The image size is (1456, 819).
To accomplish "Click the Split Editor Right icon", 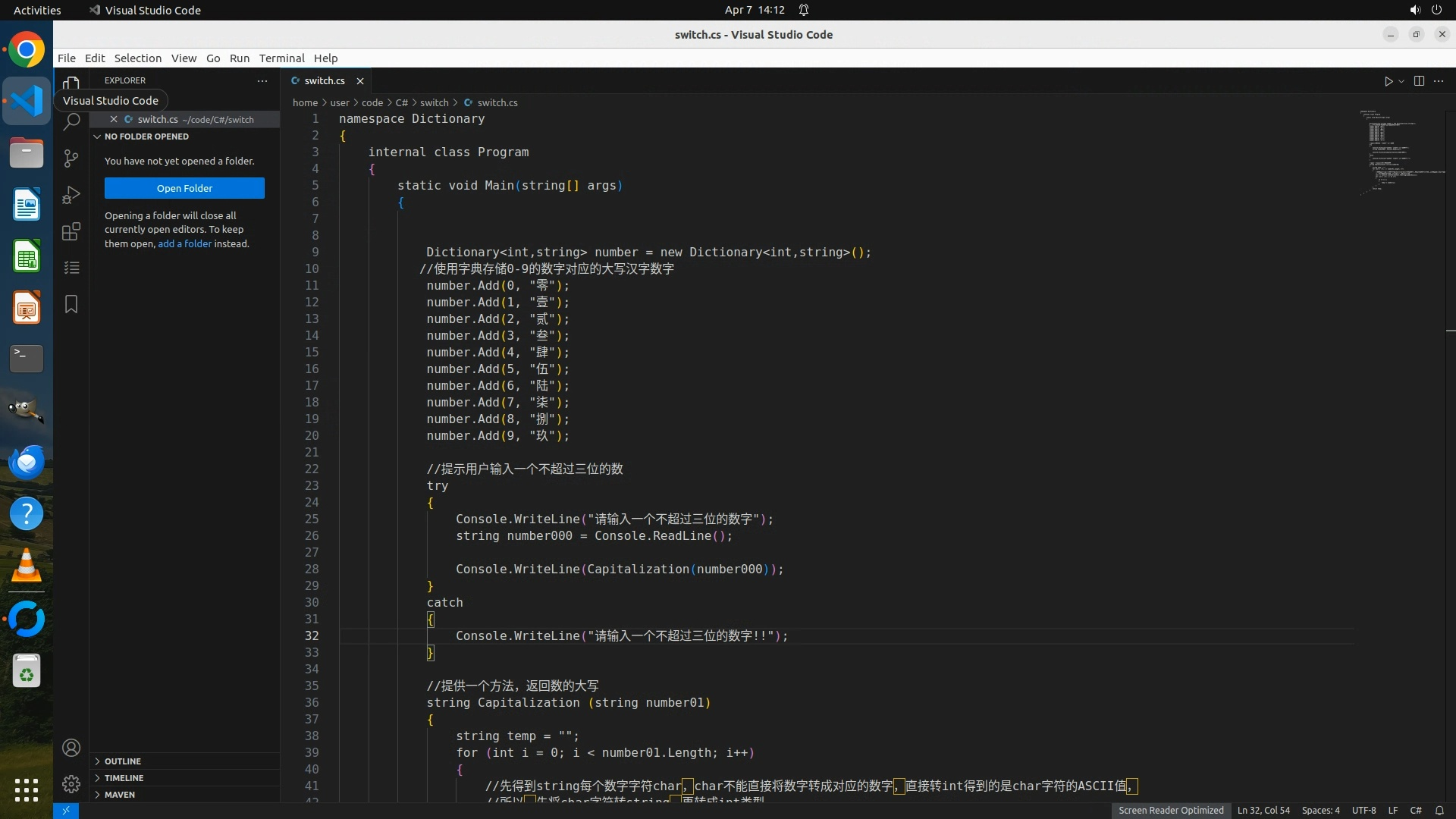I will click(1419, 81).
